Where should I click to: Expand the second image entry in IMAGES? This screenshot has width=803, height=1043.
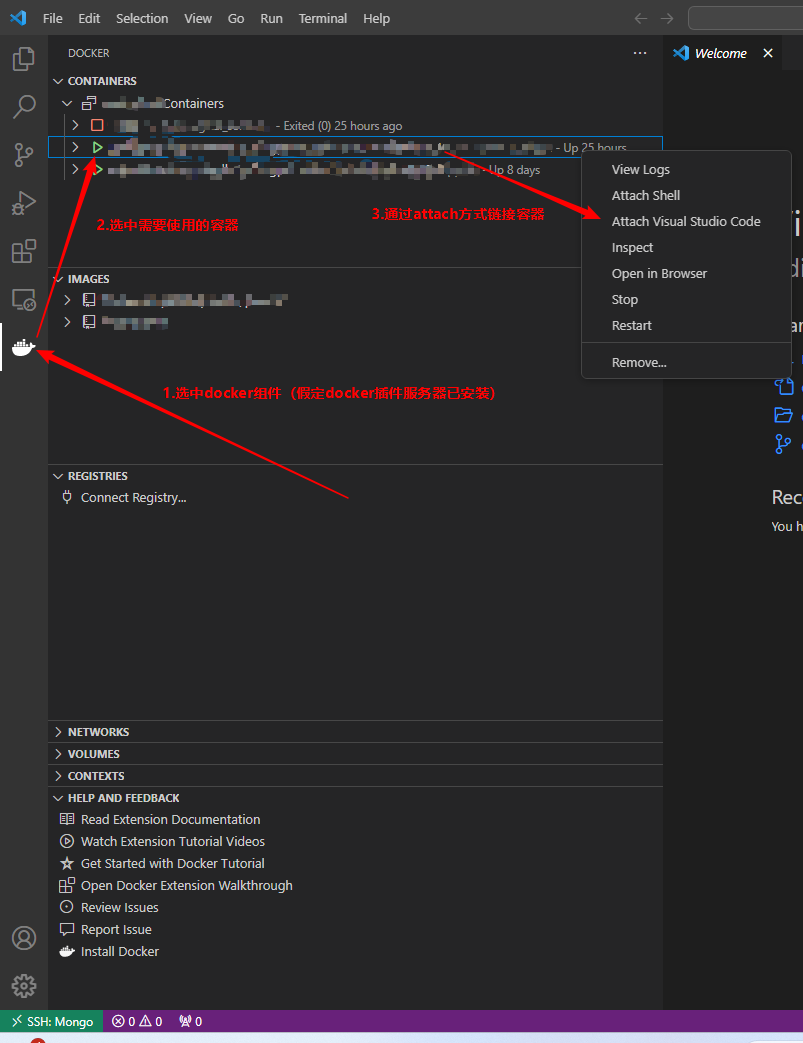click(x=67, y=322)
